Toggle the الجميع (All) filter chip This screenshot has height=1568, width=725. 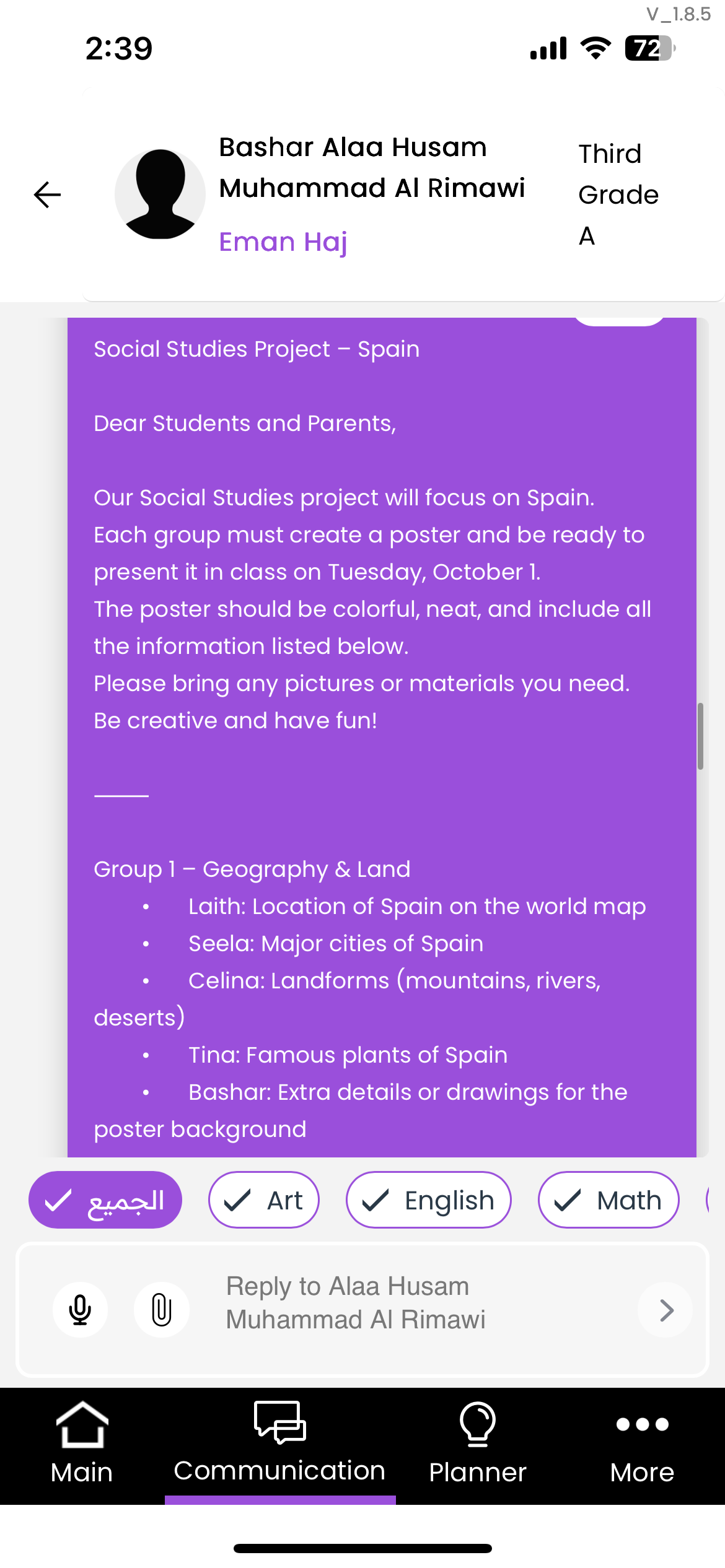click(105, 1200)
